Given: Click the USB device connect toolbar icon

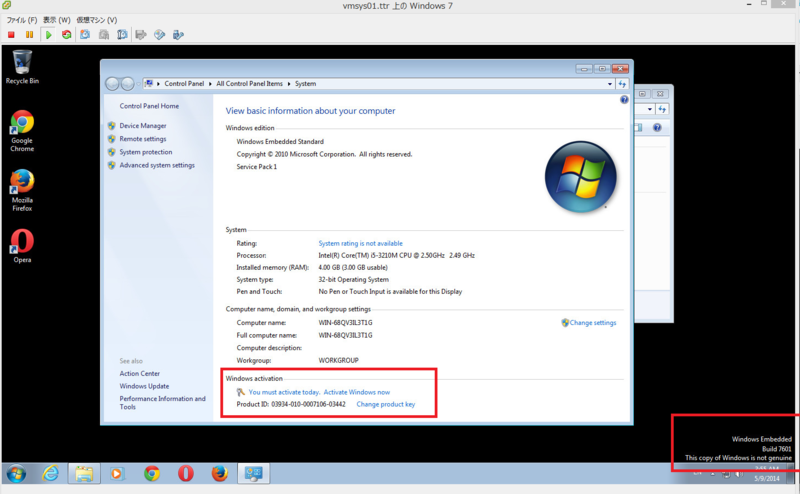Looking at the screenshot, I should click(178, 35).
